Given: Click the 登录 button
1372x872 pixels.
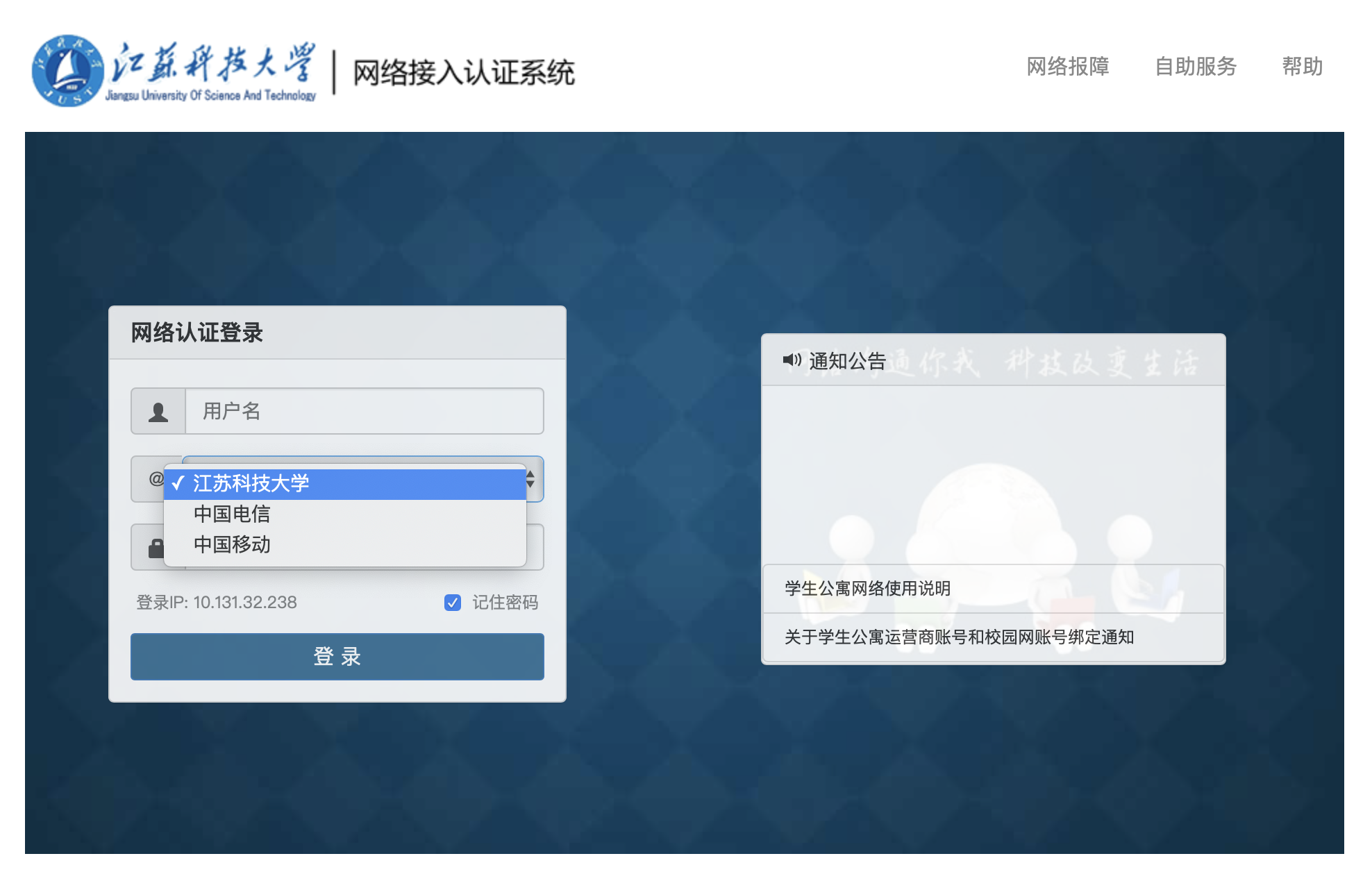Looking at the screenshot, I should [x=337, y=656].
